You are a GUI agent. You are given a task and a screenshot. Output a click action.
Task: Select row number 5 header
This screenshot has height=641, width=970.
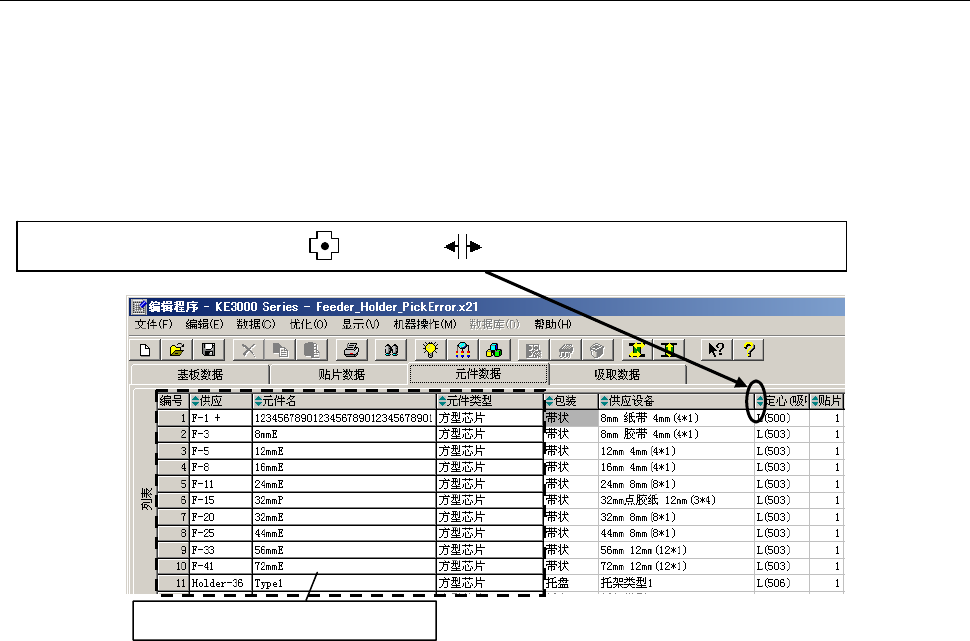(x=173, y=484)
